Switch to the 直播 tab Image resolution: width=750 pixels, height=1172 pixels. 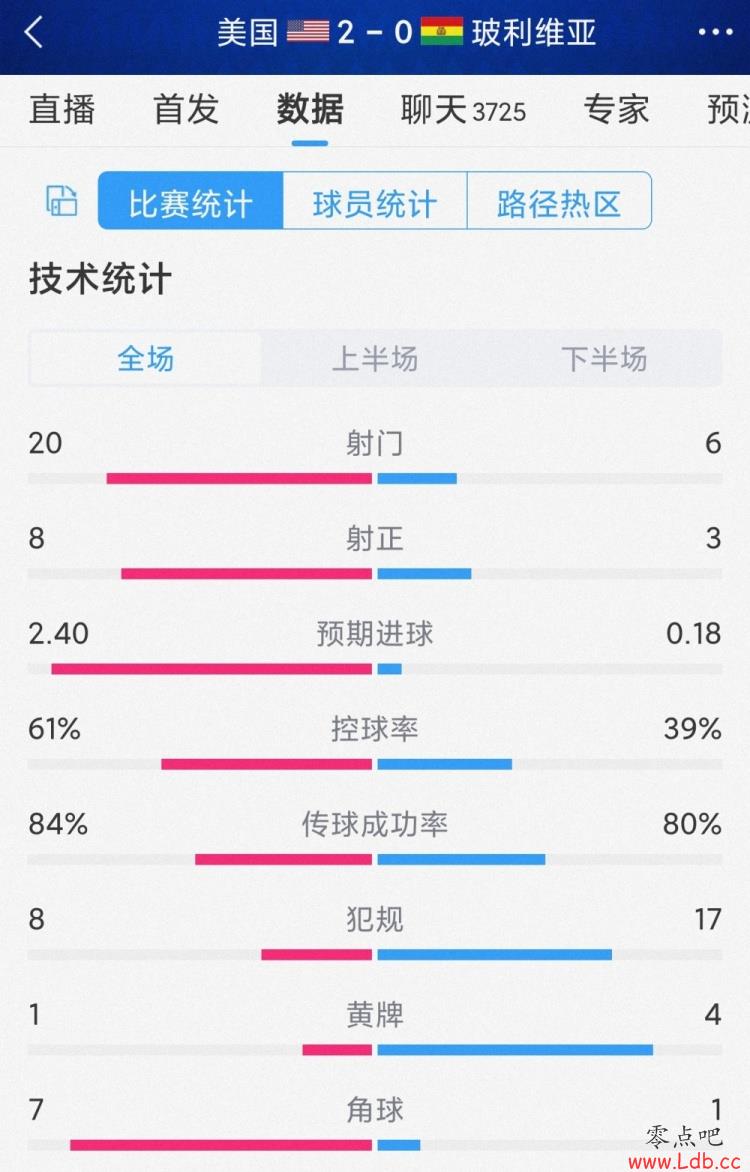point(62,109)
